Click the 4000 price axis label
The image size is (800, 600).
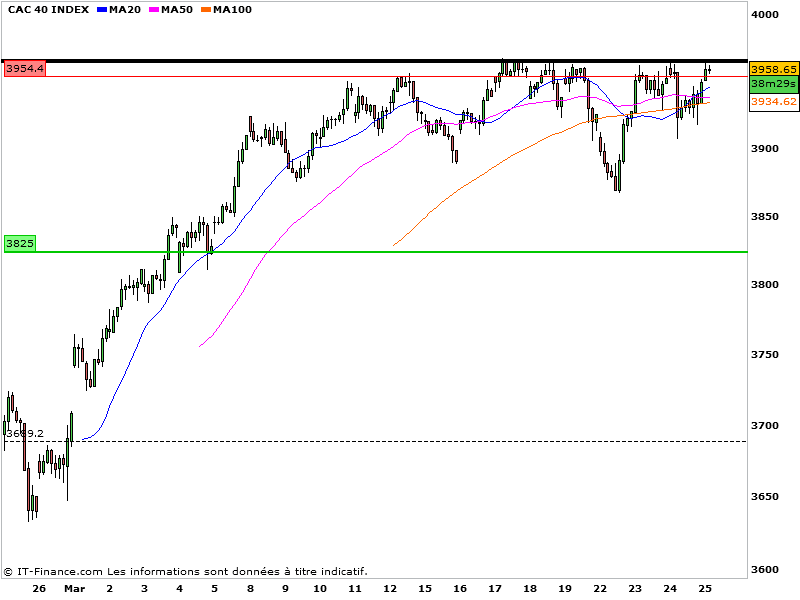(x=765, y=15)
